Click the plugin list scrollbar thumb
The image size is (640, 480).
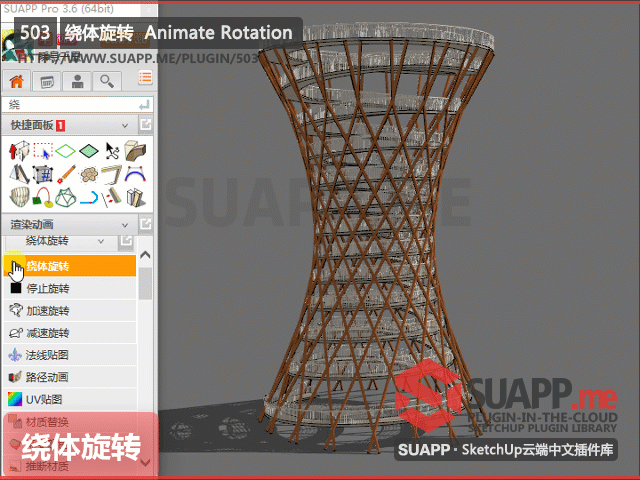pyautogui.click(x=145, y=284)
